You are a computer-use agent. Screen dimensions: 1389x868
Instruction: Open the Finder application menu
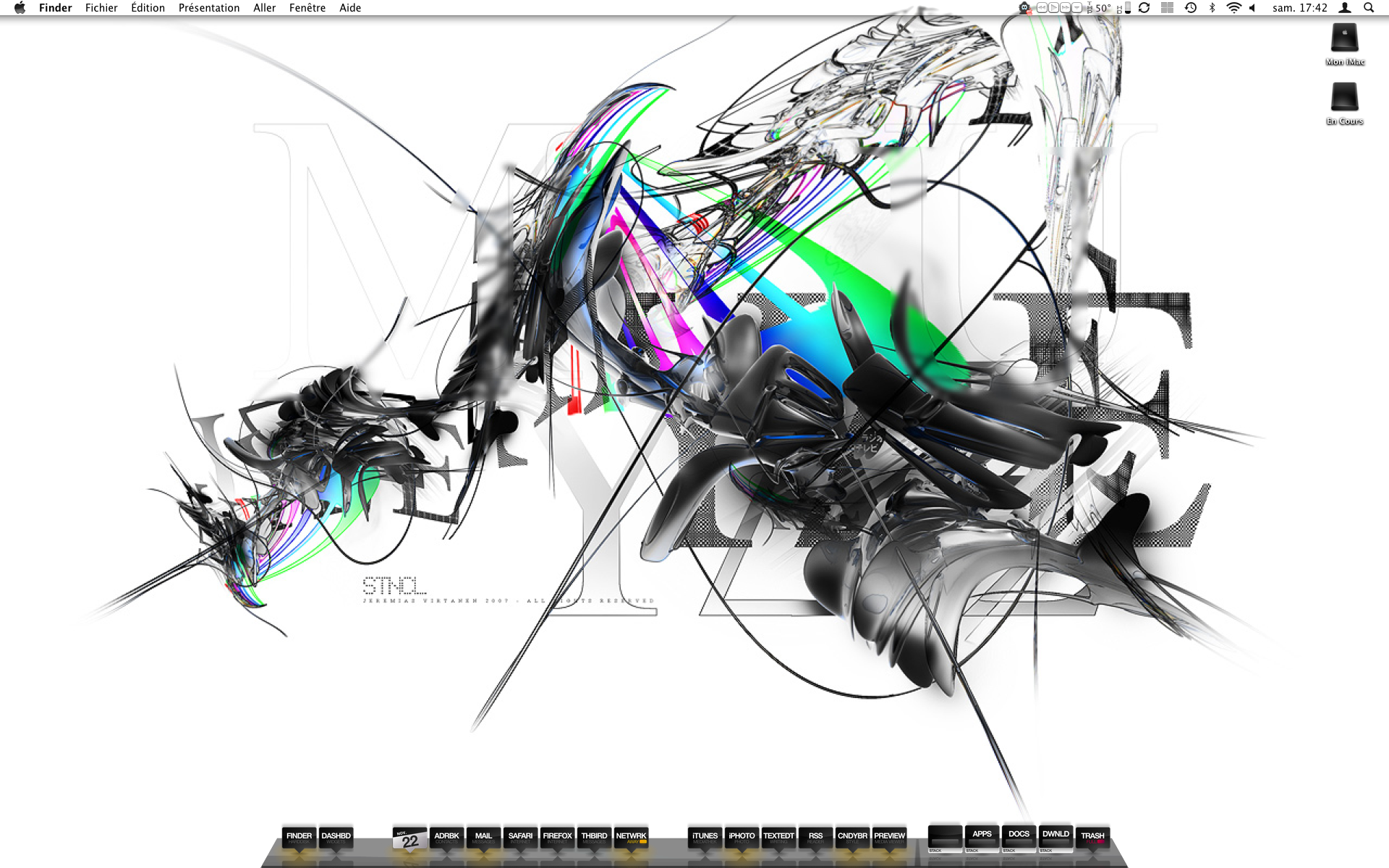click(55, 8)
